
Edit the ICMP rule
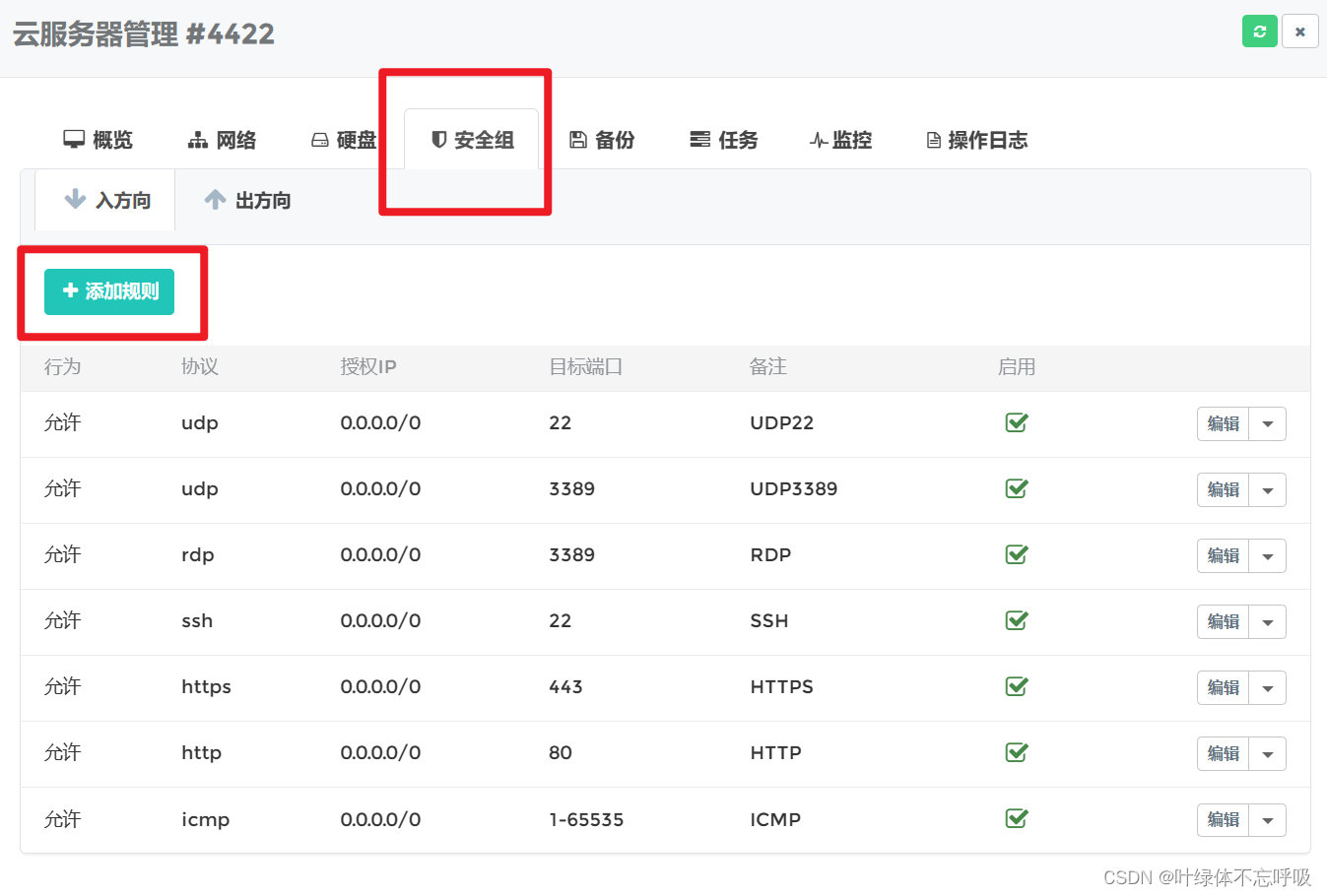(x=1224, y=819)
